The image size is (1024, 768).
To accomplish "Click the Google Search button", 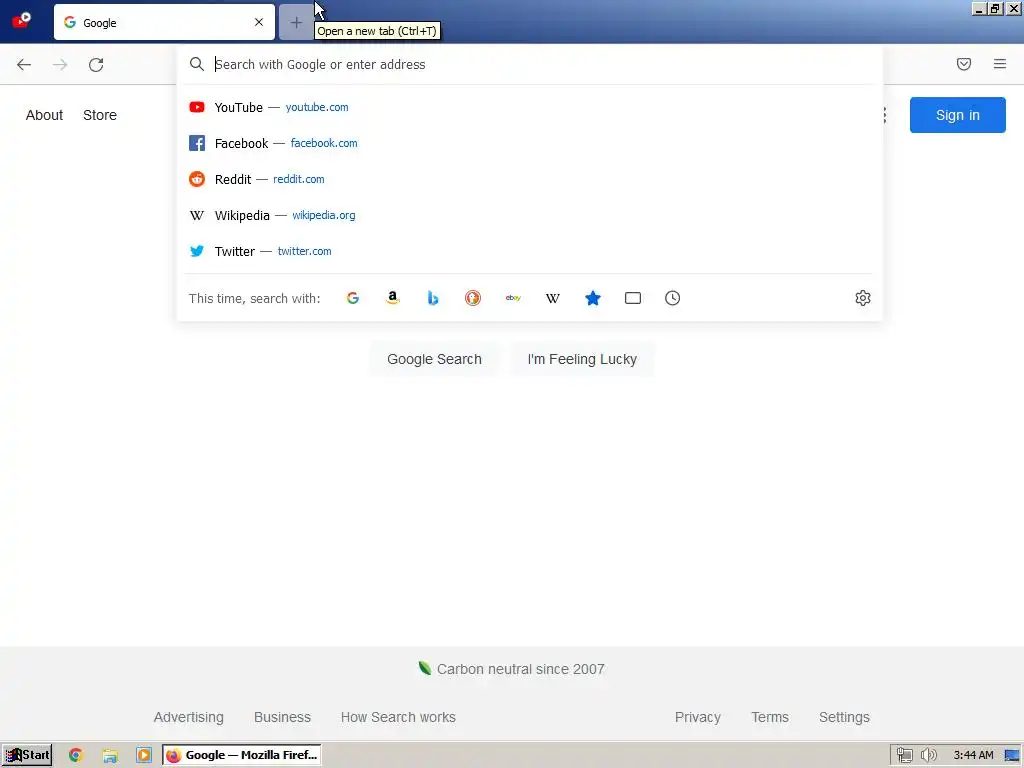I will pos(434,359).
